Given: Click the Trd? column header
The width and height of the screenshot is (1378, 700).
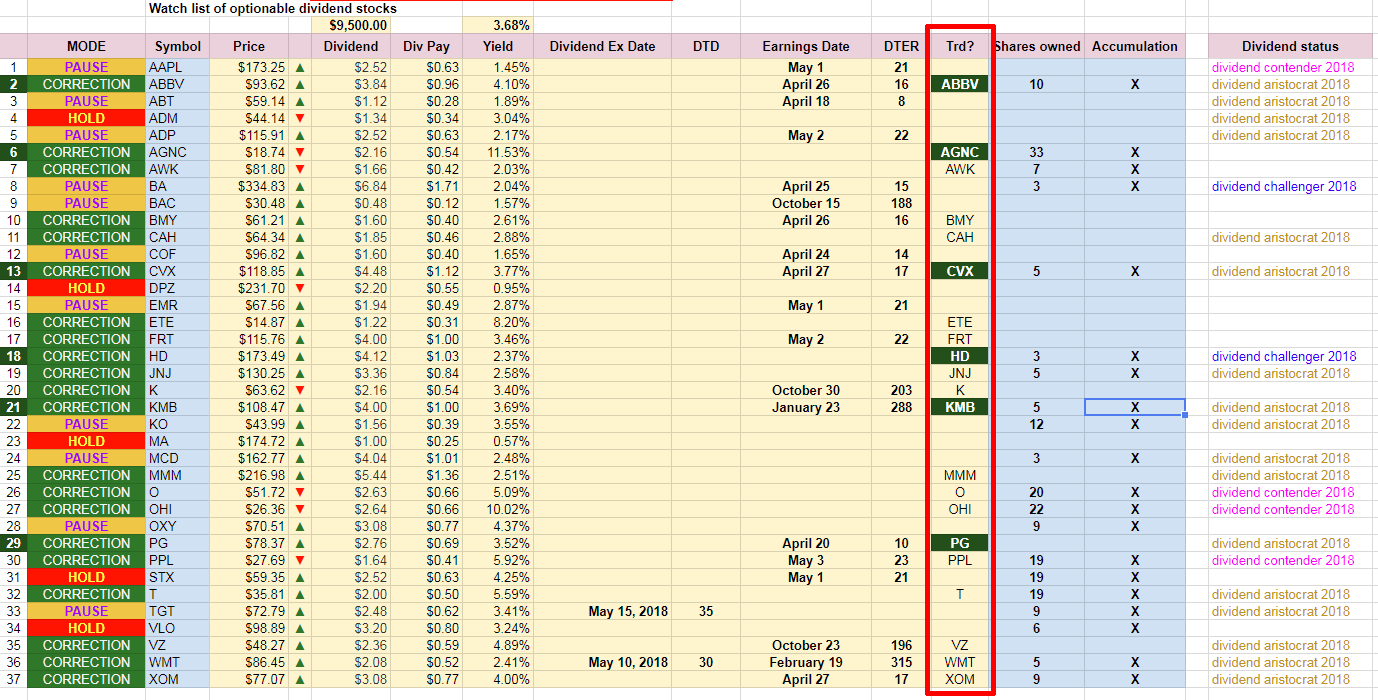Looking at the screenshot, I should 960,46.
